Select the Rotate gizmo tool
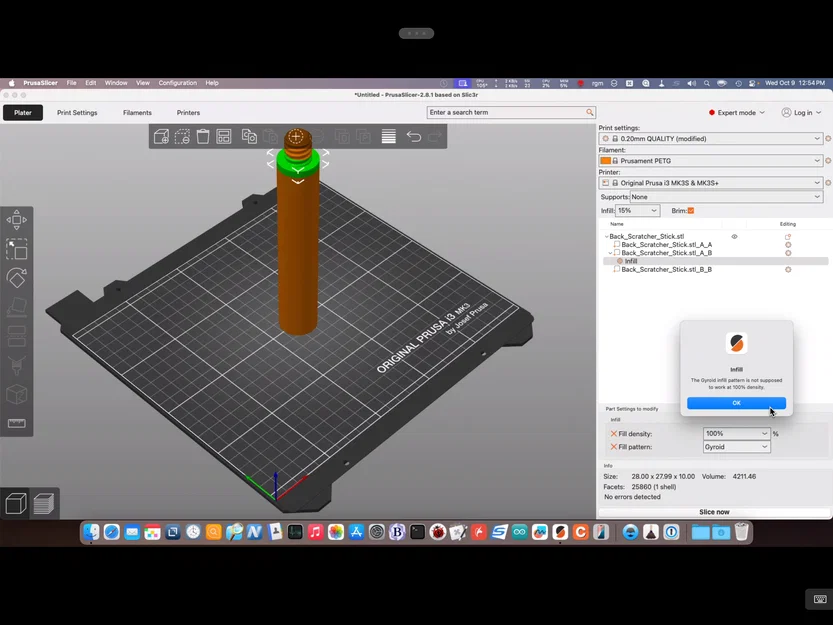The width and height of the screenshot is (833, 625). point(16,277)
